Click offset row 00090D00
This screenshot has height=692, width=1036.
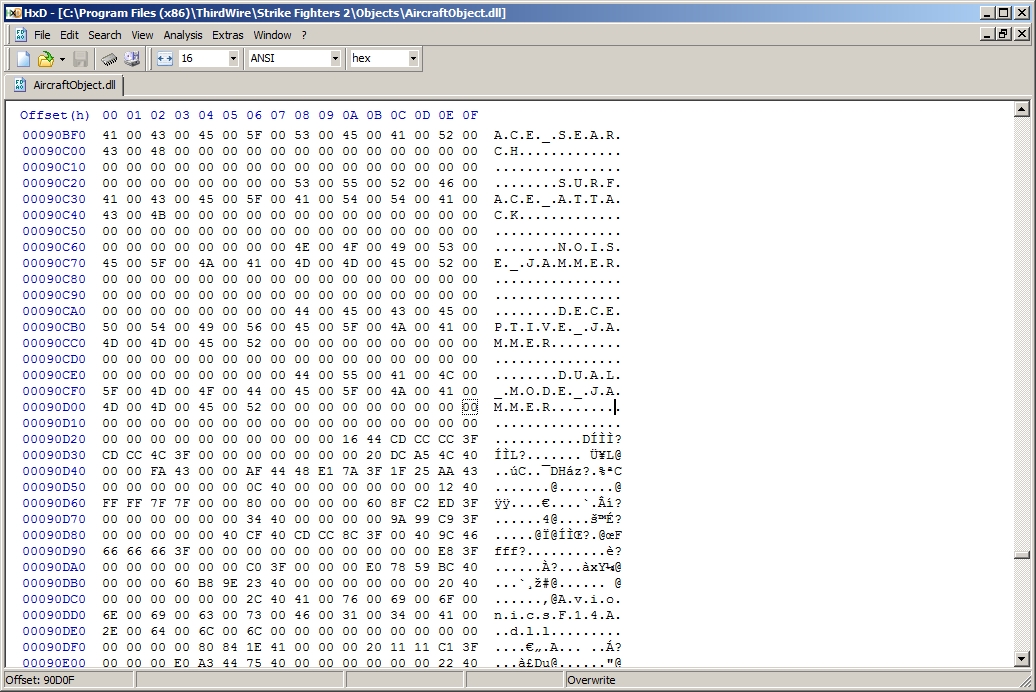(54, 407)
